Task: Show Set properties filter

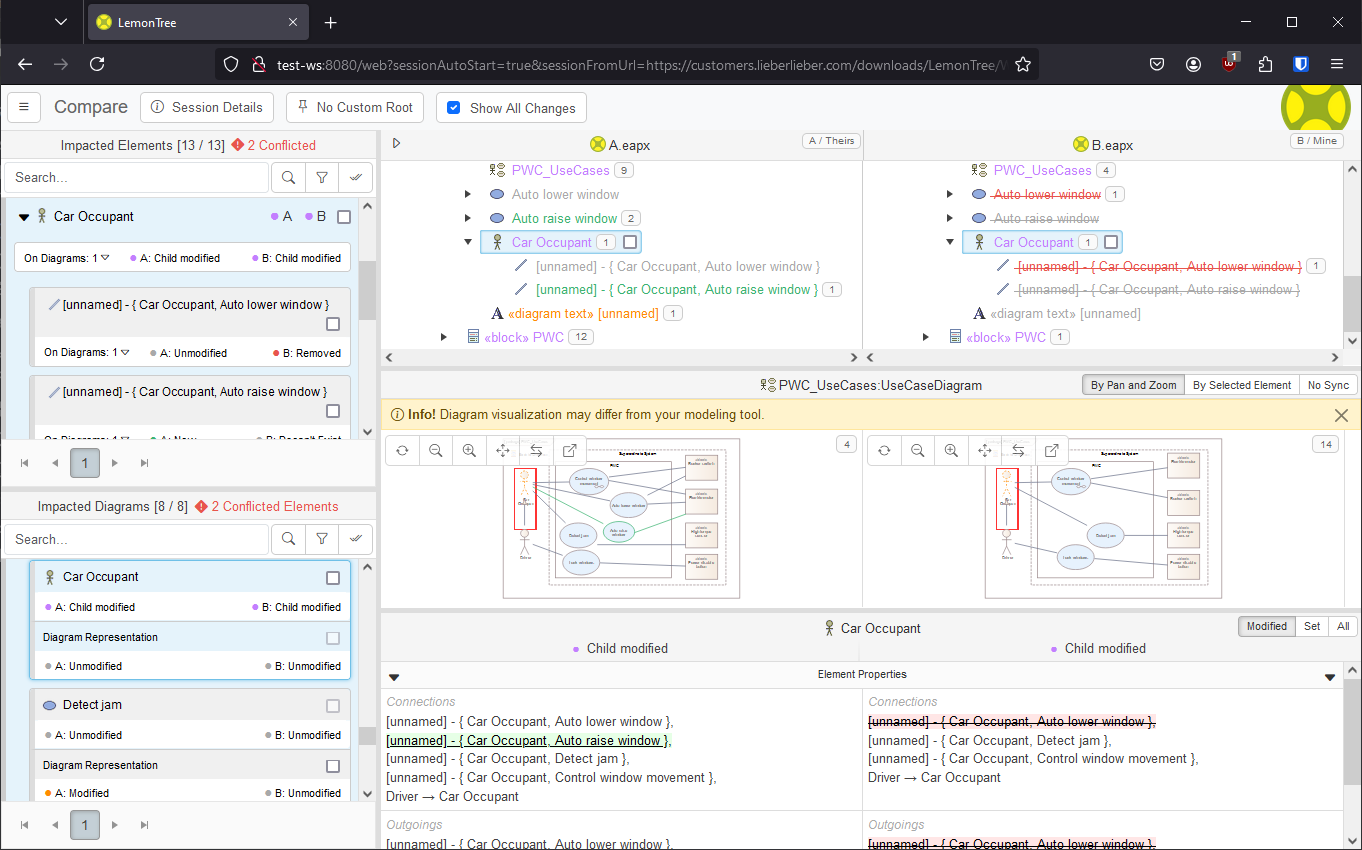Action: tap(1312, 626)
